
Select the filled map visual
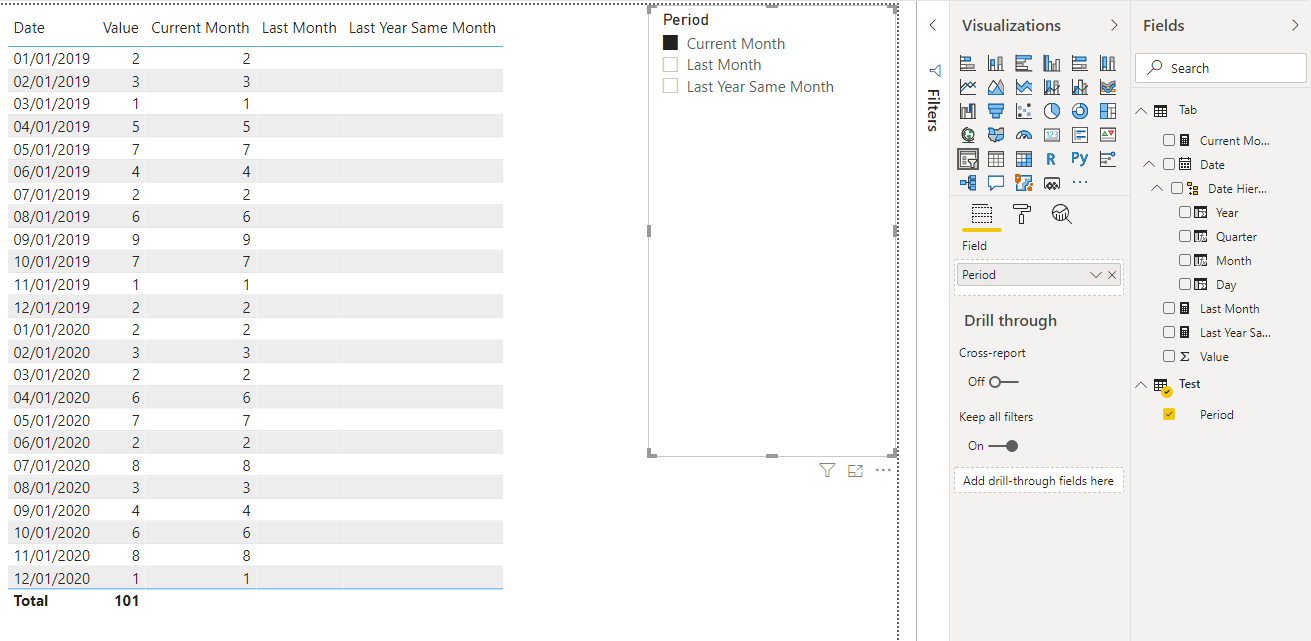[x=996, y=135]
